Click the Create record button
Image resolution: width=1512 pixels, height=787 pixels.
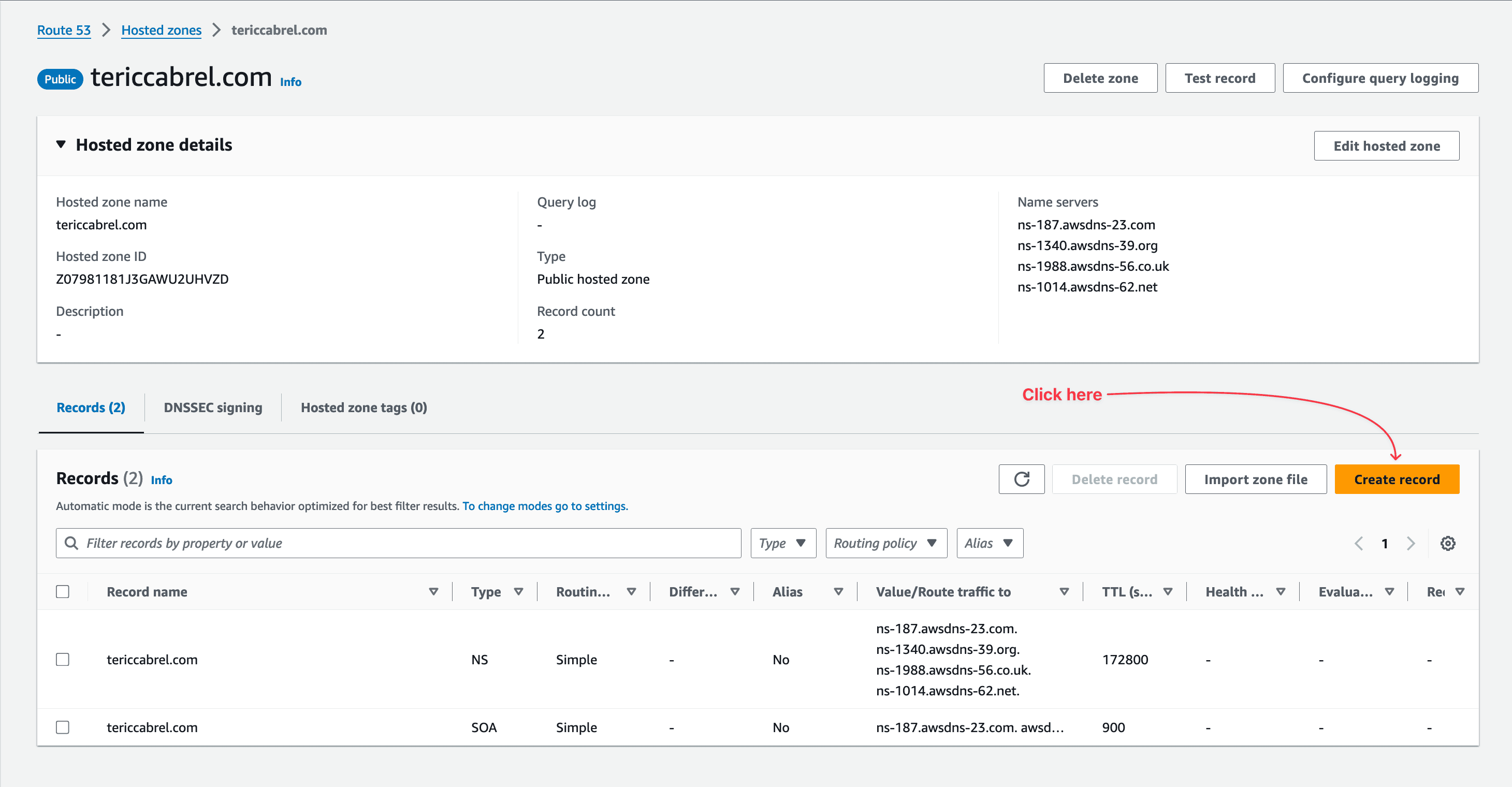pos(1397,479)
